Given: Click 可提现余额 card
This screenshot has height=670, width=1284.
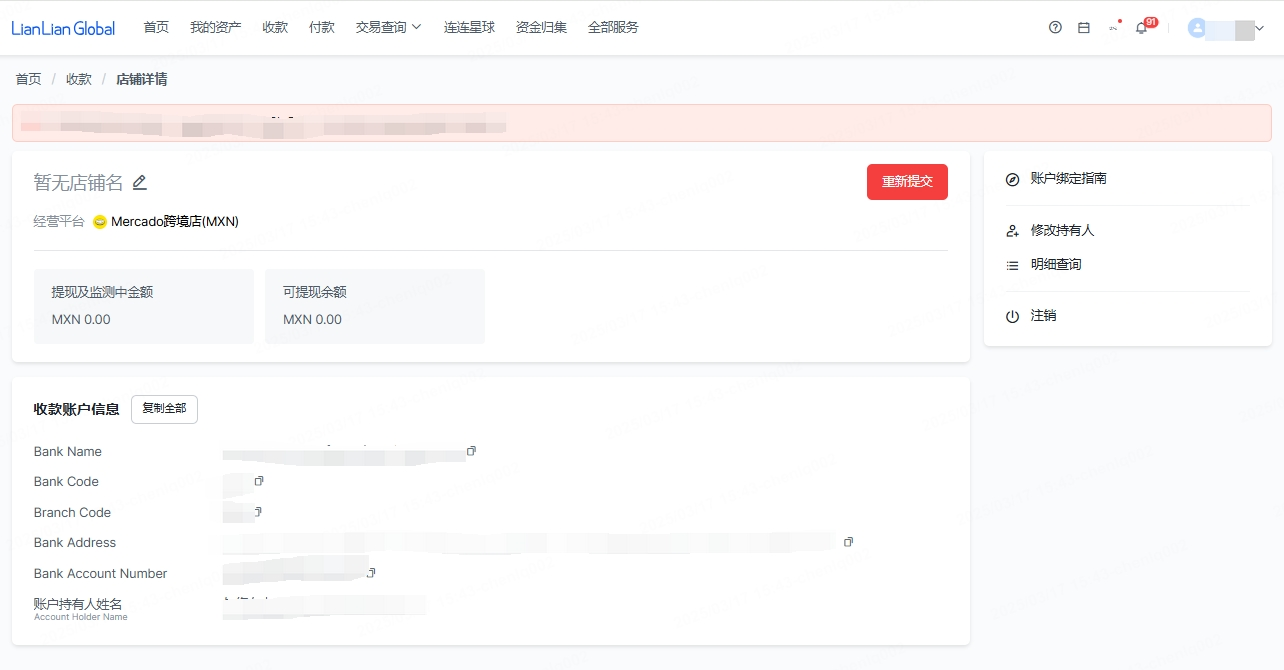Looking at the screenshot, I should pos(375,306).
